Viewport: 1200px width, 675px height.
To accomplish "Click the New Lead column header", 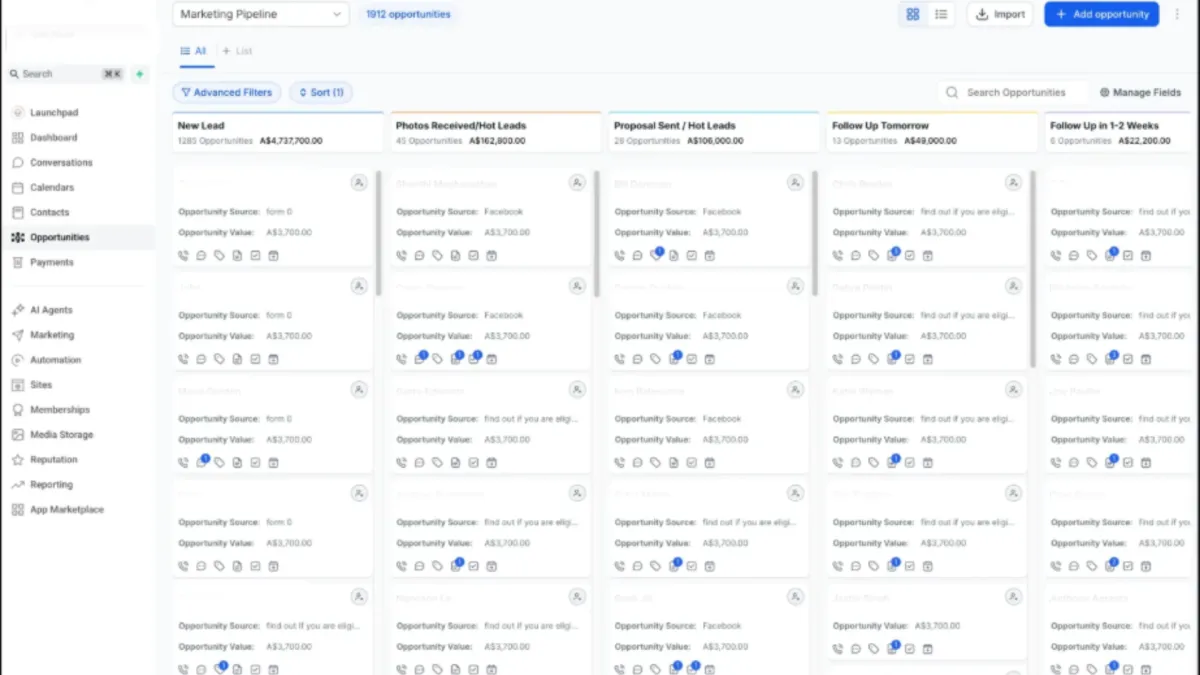I will coord(277,133).
